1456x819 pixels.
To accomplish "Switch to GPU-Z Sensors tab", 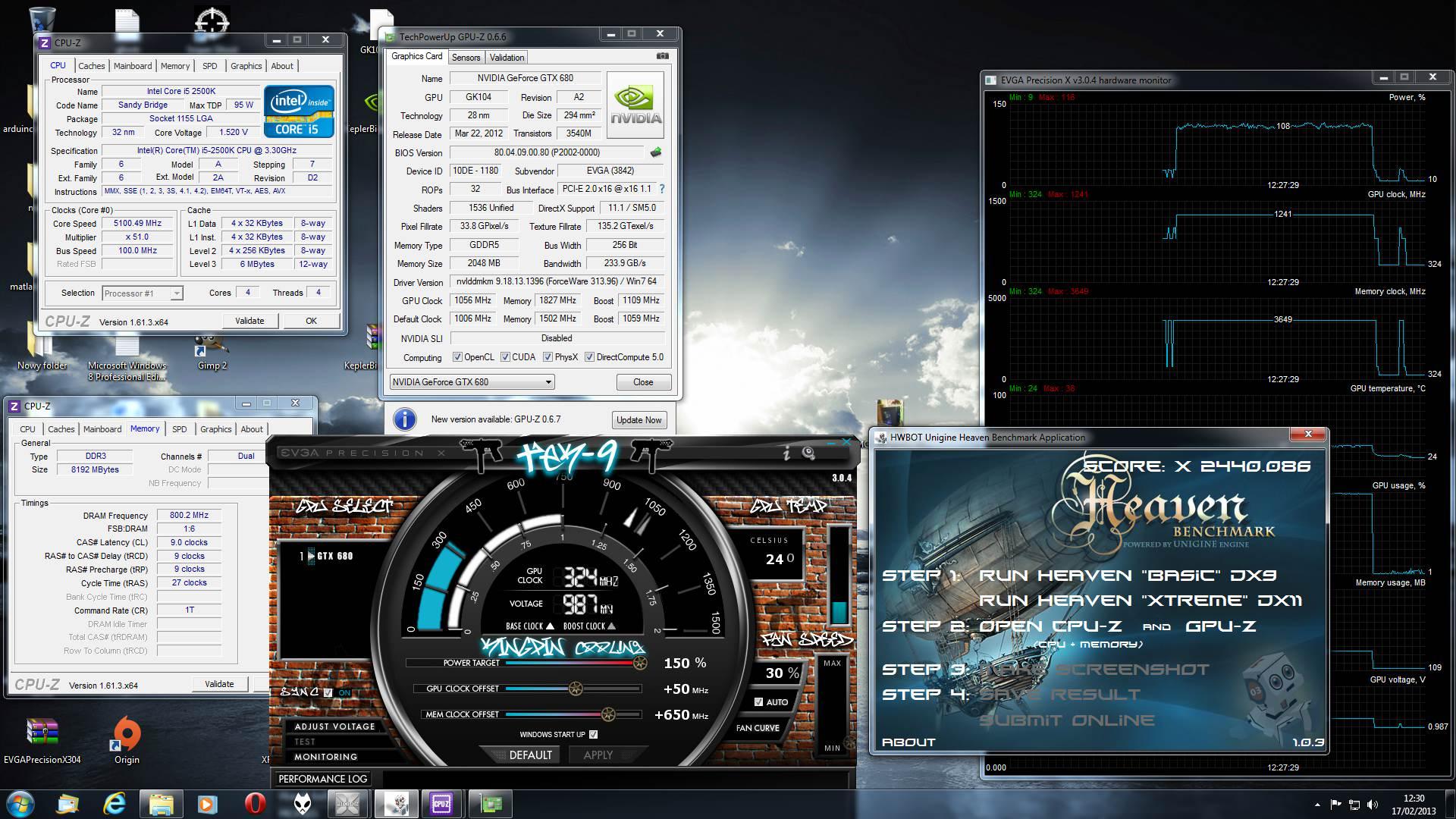I will click(466, 58).
